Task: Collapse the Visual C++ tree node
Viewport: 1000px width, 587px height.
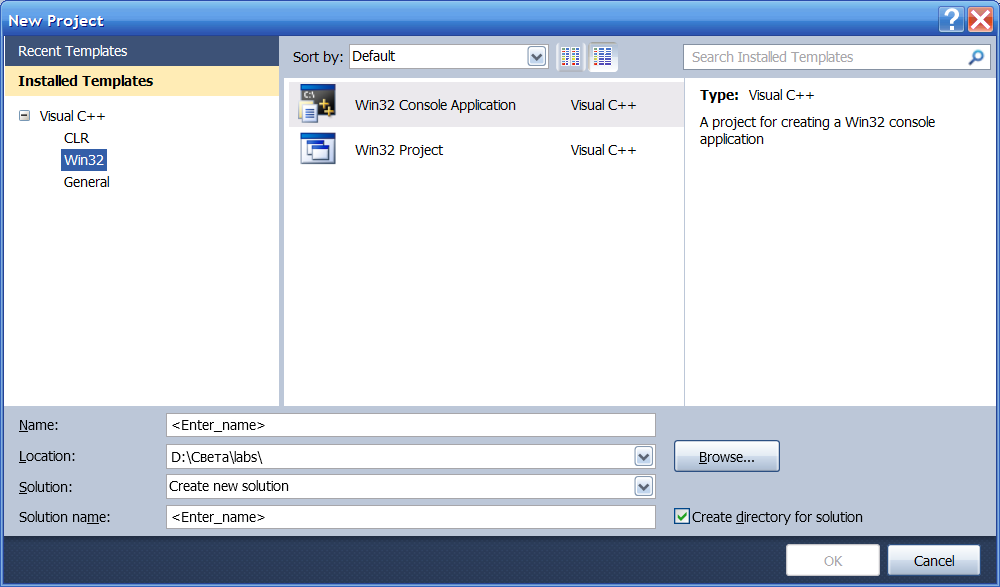Action: point(24,115)
